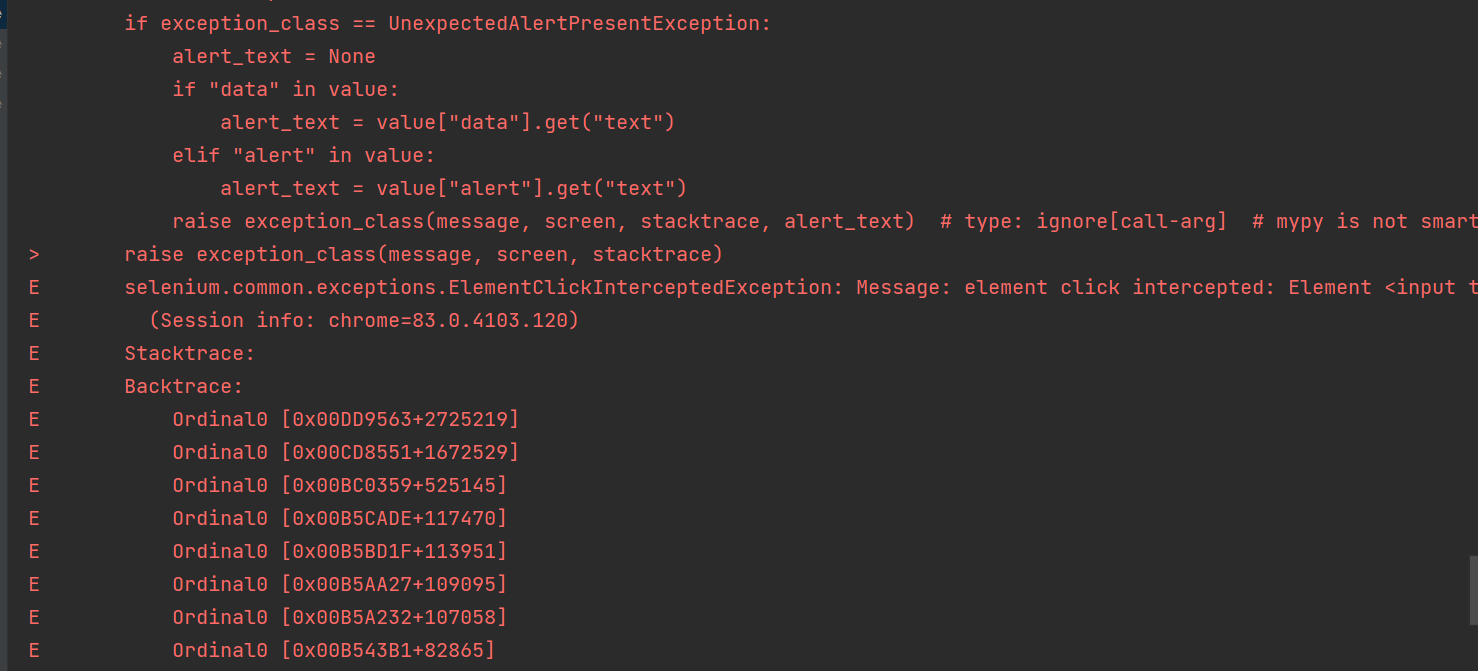
Task: Click the 'Stacktrace:' line
Action: tap(190, 353)
